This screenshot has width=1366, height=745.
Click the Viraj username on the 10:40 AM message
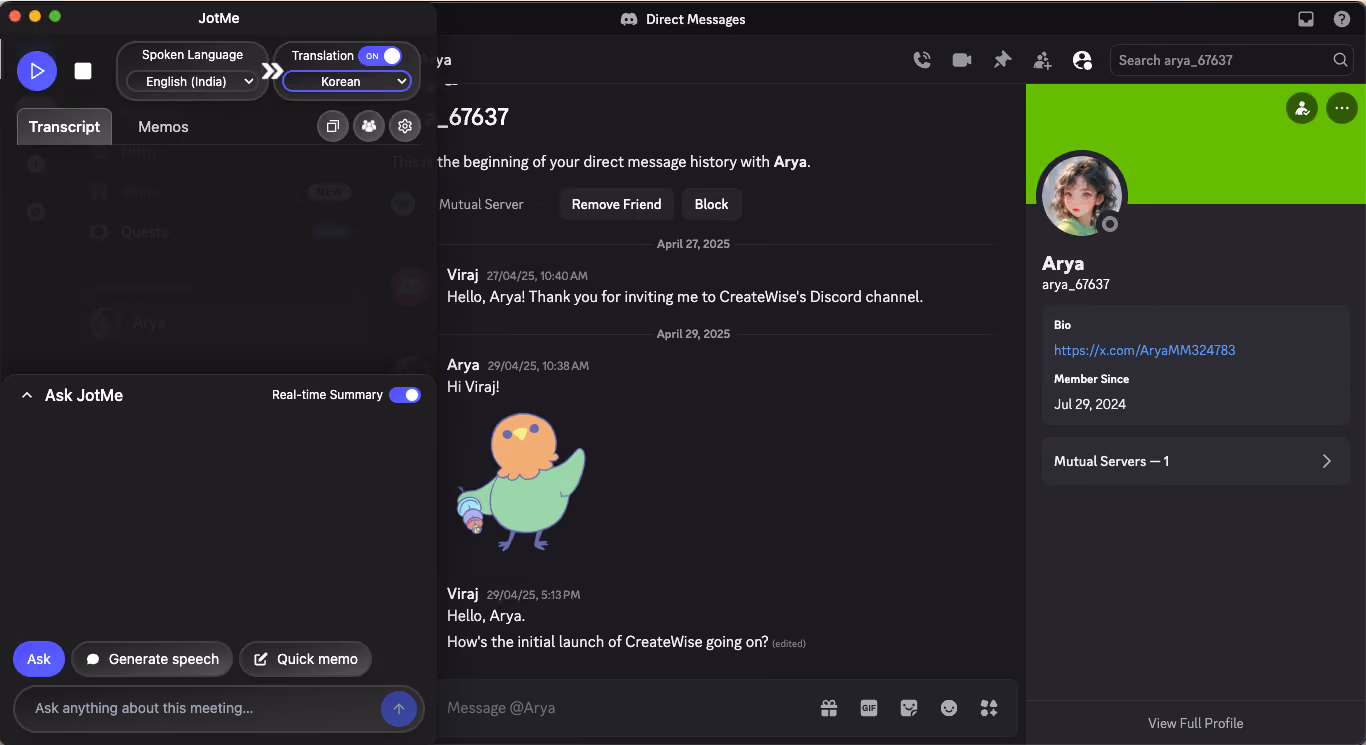(463, 275)
